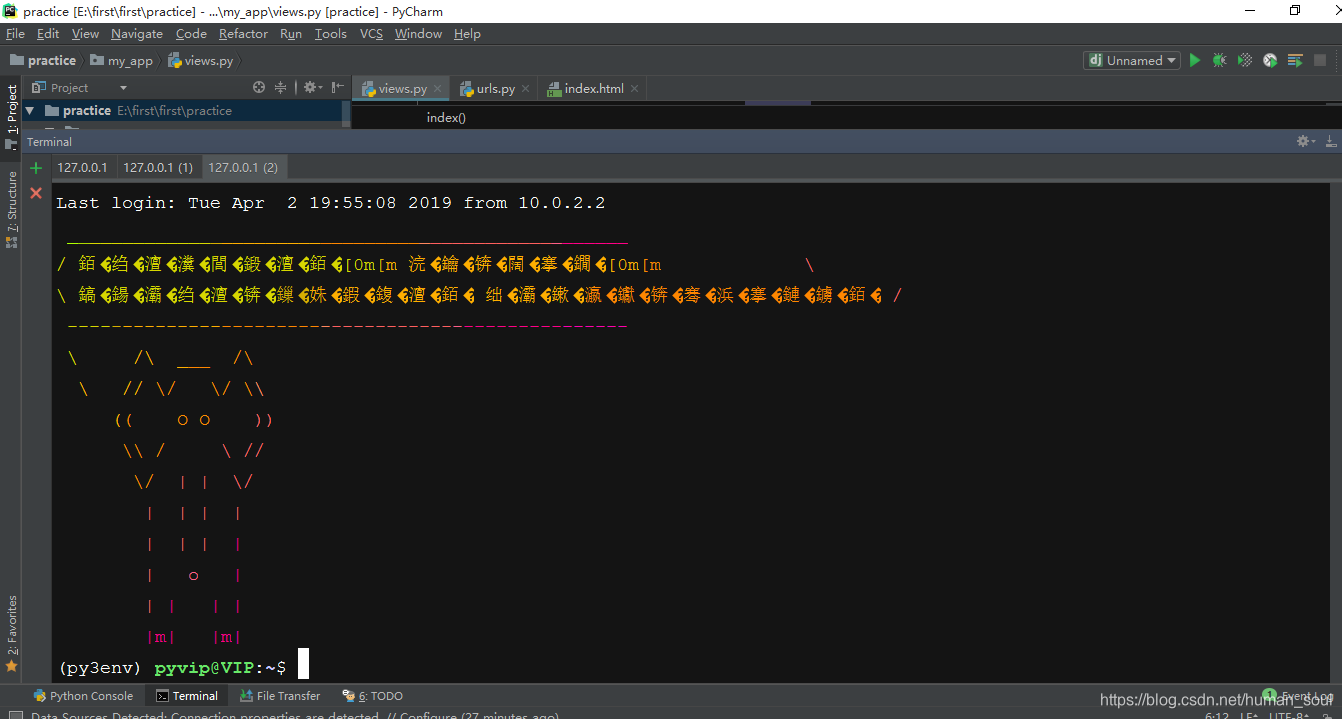Click the tool window quick-access icon in status bar
The height and width of the screenshot is (719, 1342).
point(15,715)
